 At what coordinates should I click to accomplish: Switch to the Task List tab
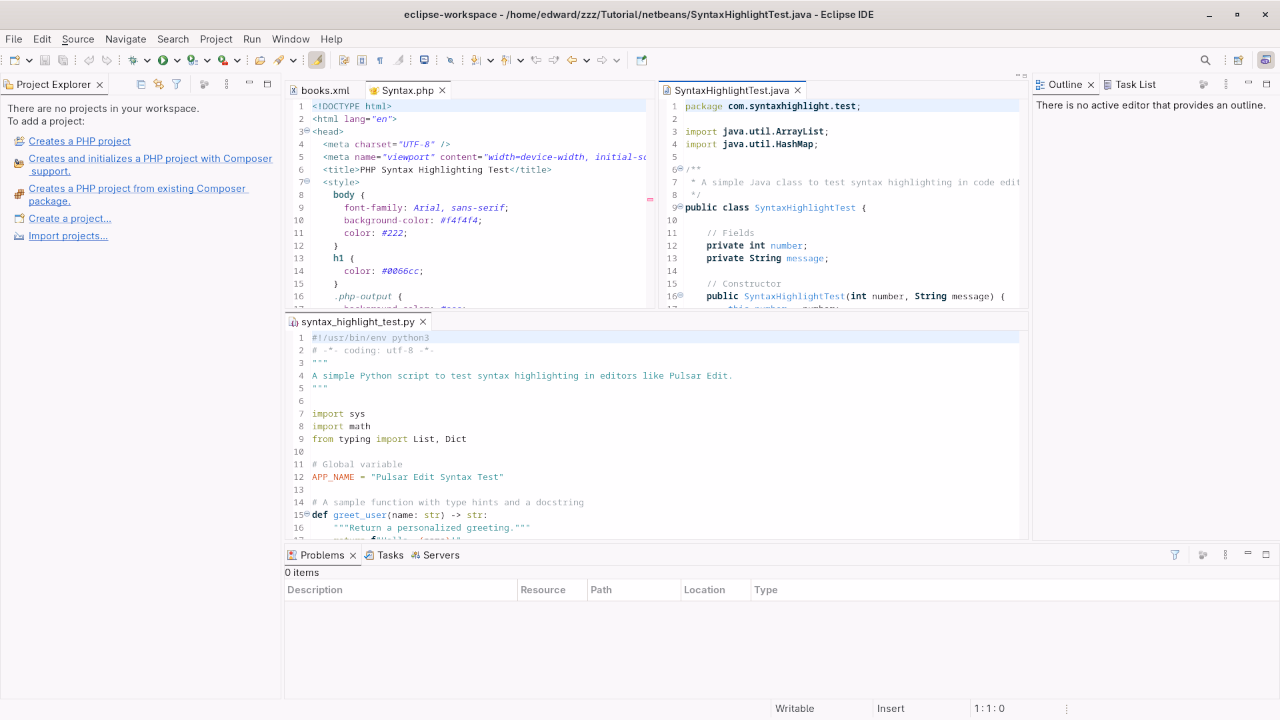click(x=1130, y=84)
